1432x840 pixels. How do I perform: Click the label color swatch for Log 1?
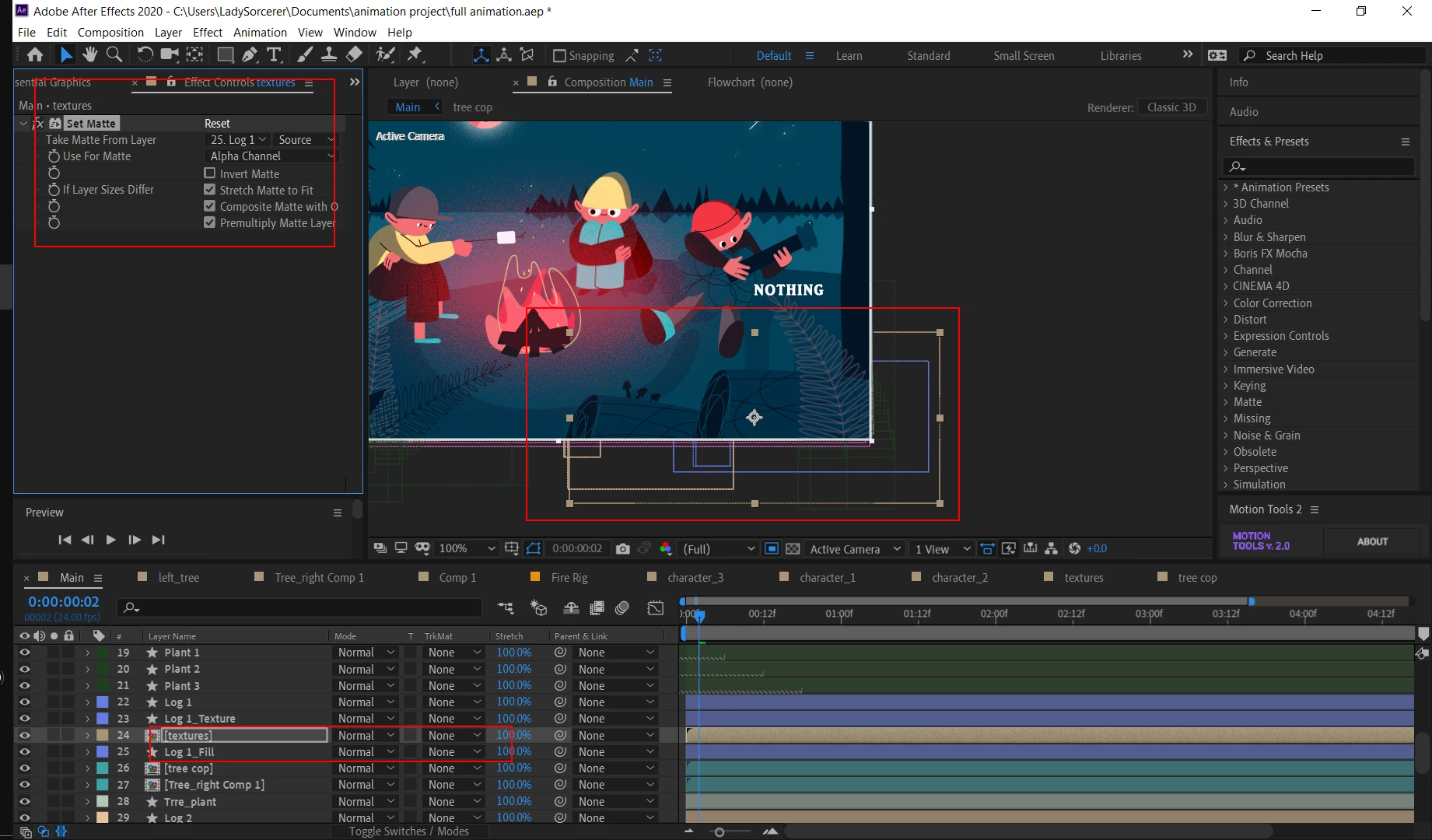pyautogui.click(x=102, y=702)
